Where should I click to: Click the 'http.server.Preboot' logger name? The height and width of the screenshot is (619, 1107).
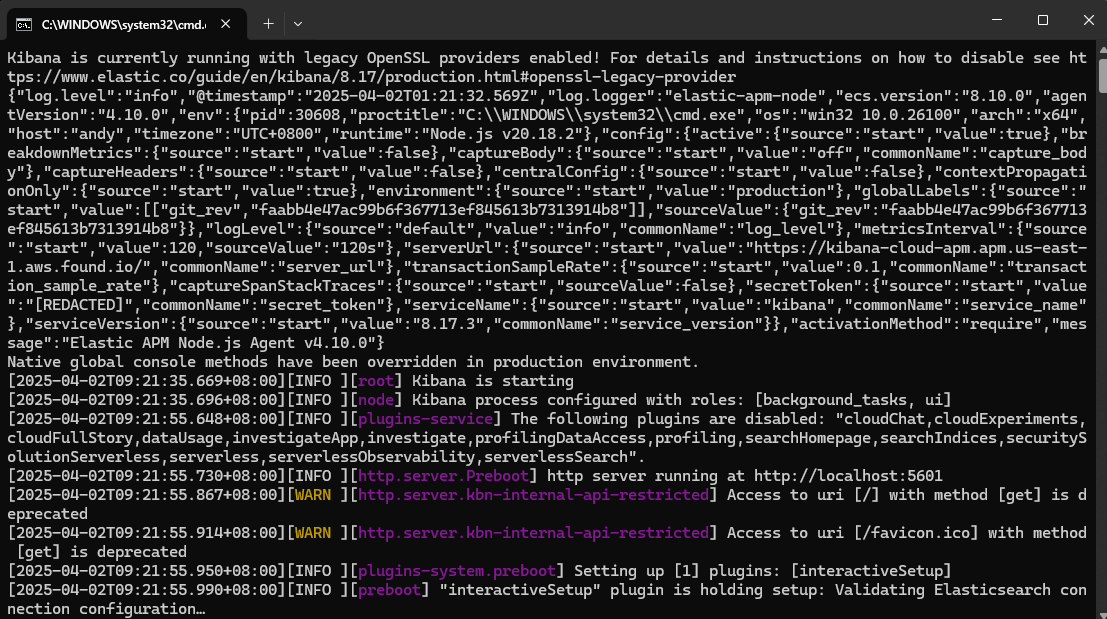443,476
